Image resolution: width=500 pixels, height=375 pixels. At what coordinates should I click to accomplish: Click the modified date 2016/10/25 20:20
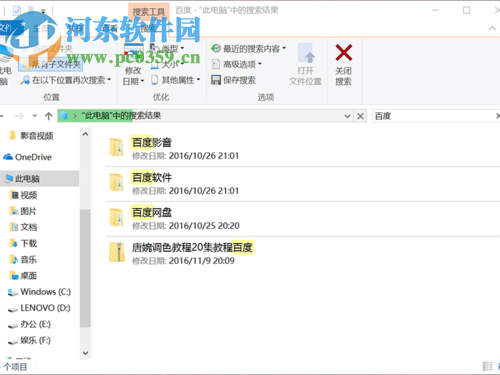point(204,226)
